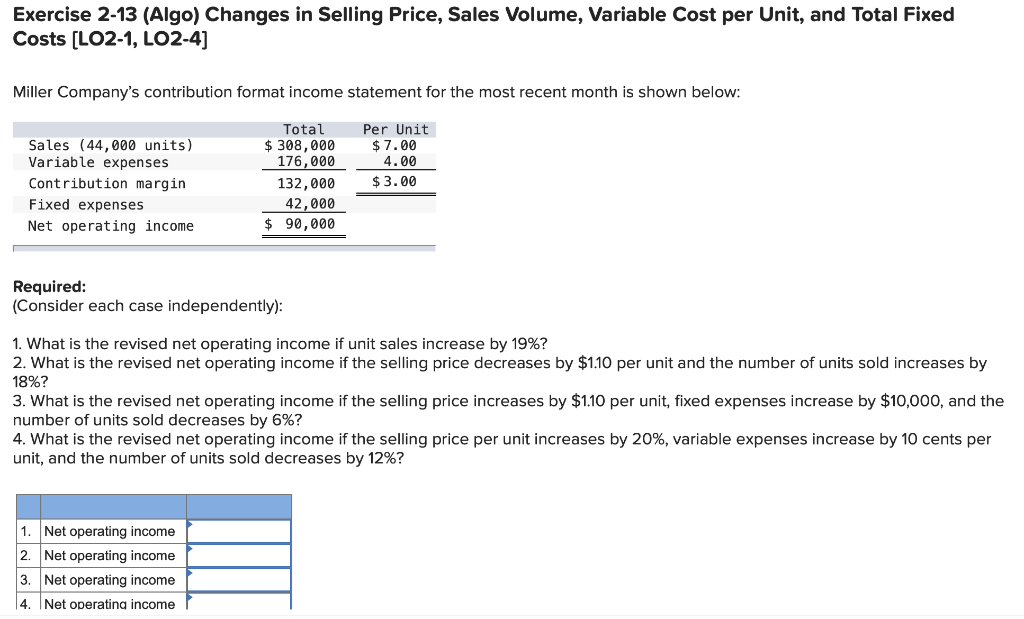Viewport: 1024px width, 619px height.
Task: Click the Per Unit column header
Action: coord(396,128)
